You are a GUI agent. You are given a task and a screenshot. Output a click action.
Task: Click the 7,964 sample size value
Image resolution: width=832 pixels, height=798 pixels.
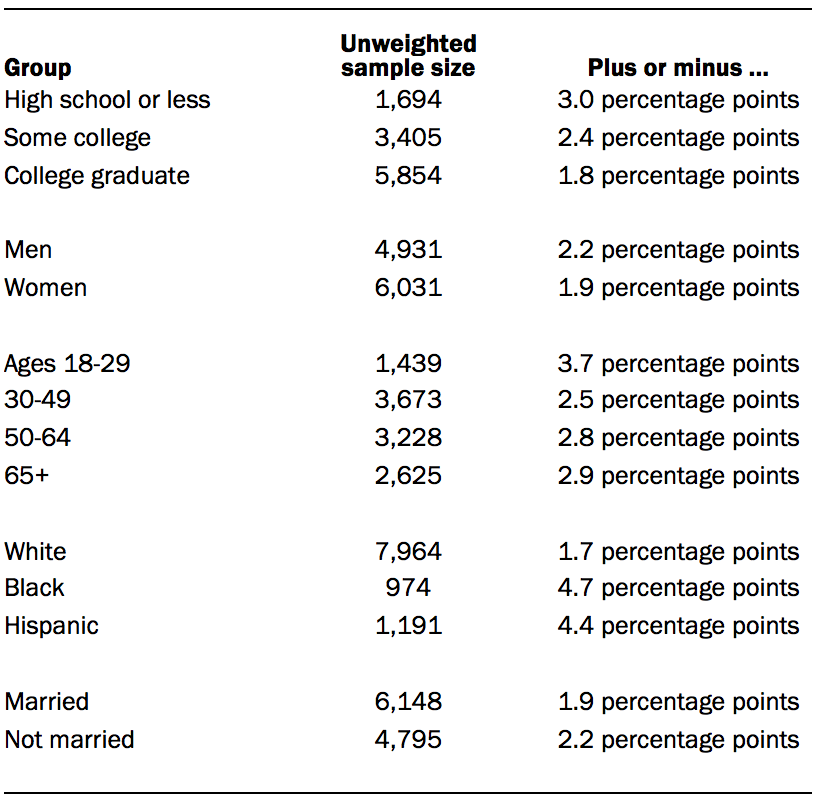point(408,551)
